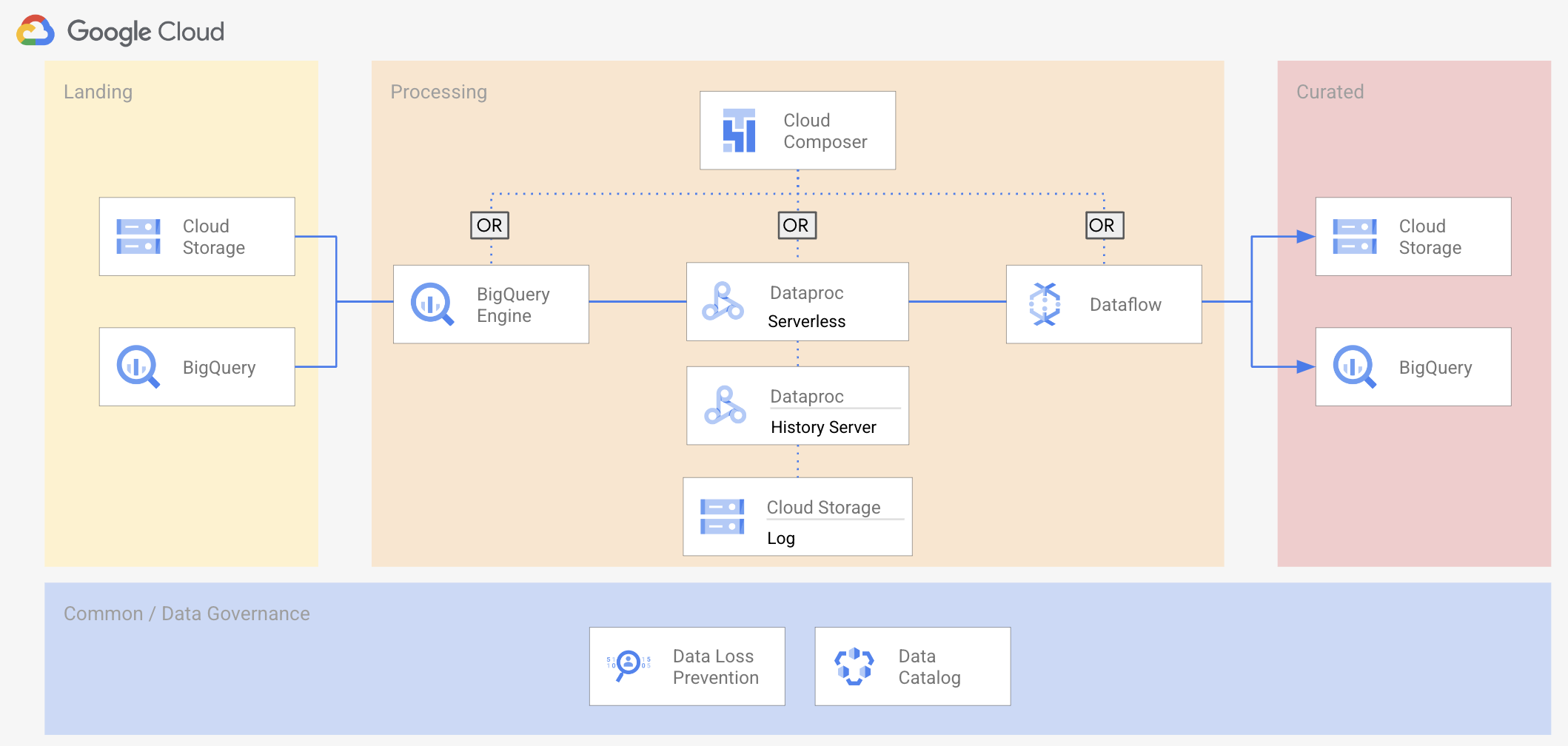Image resolution: width=1568 pixels, height=746 pixels.
Task: Click the Dataproc Serverless icon
Action: [723, 301]
